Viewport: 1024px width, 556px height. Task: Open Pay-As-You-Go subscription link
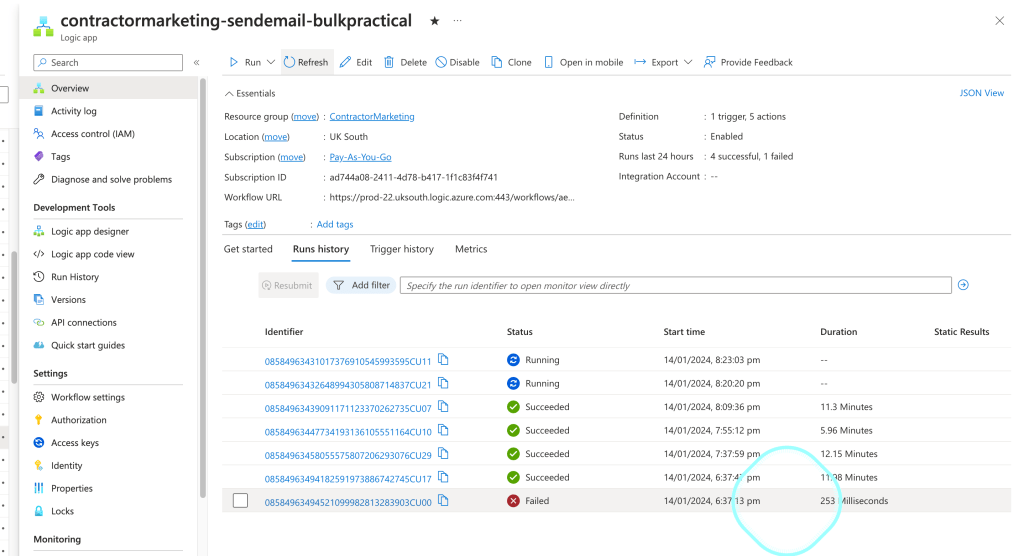(360, 157)
